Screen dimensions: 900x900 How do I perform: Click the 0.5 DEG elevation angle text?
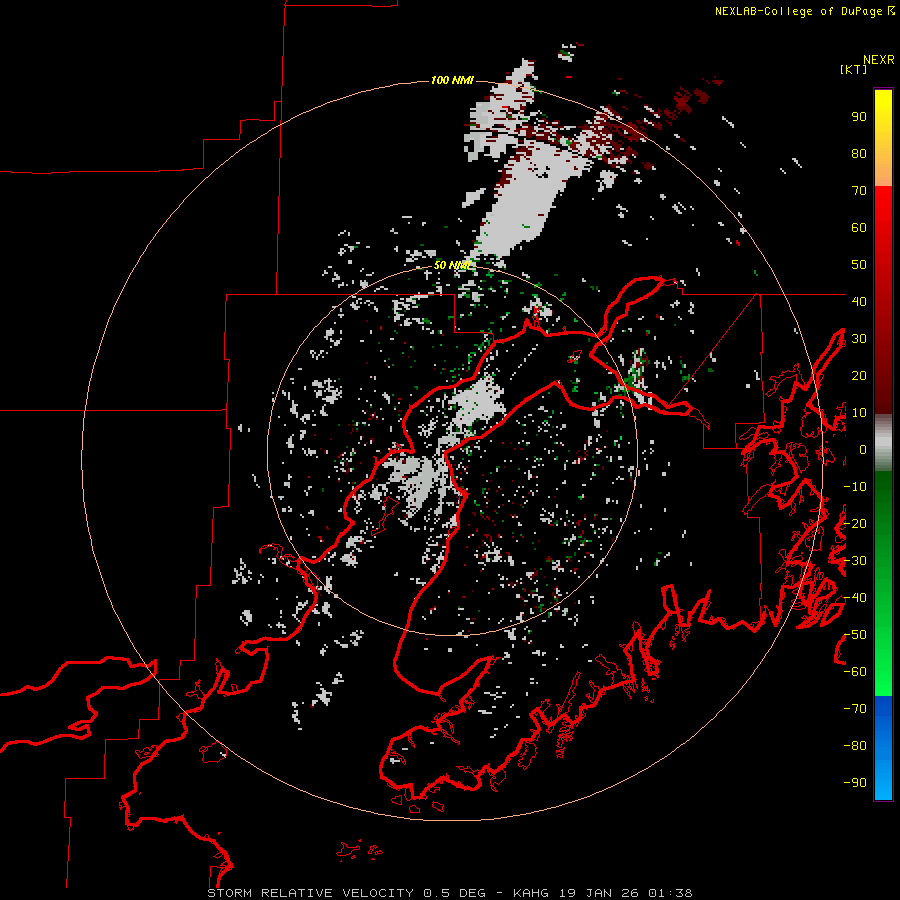455,893
